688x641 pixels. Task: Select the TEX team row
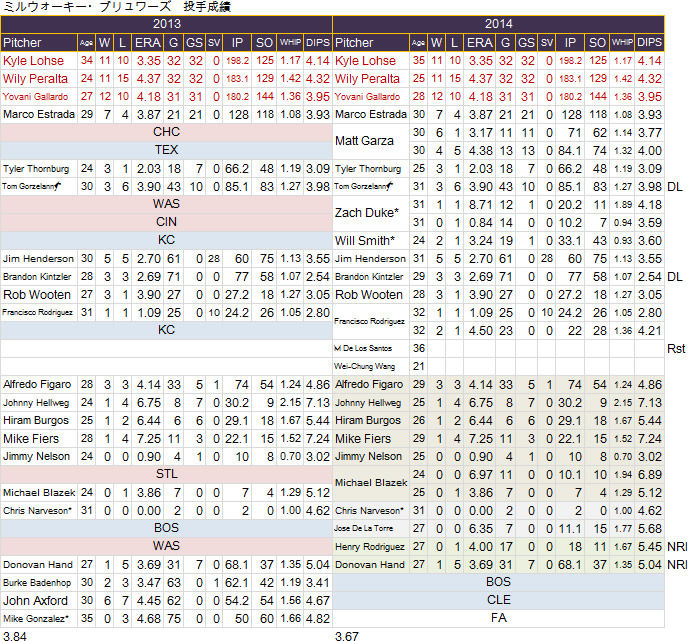(x=166, y=150)
